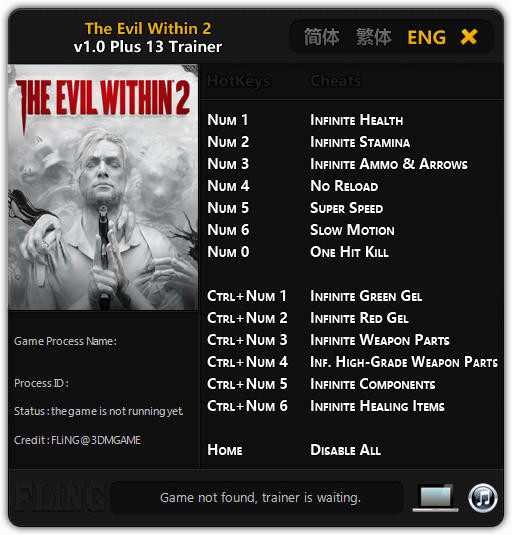Click the music note icon
The image size is (512, 535).
coord(483,498)
